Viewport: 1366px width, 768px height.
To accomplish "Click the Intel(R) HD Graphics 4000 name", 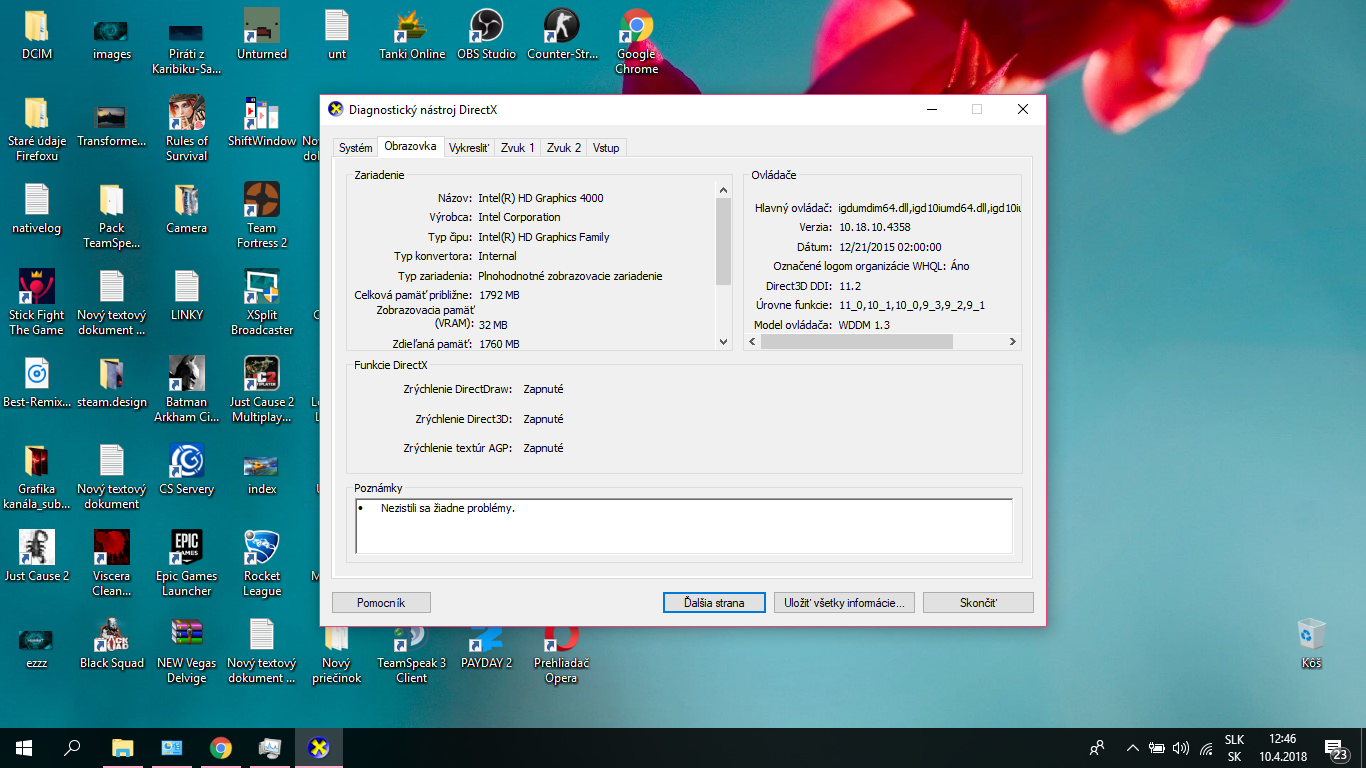I will [541, 198].
